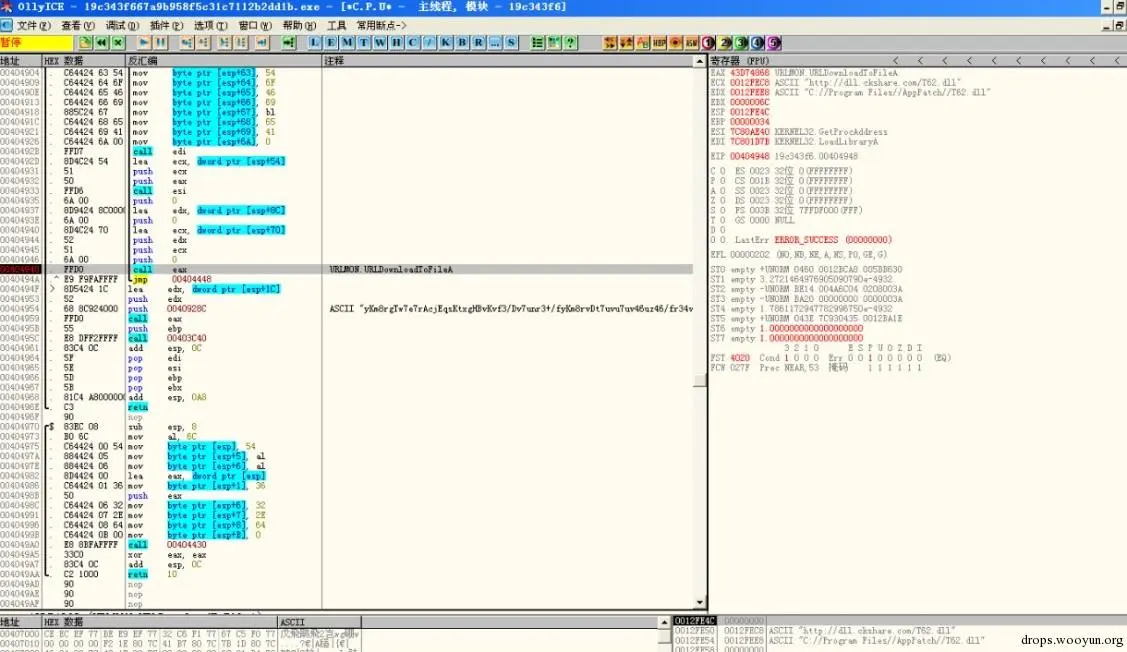
Task: Click the highlighted stack address 0012FE4C
Action: [694, 620]
